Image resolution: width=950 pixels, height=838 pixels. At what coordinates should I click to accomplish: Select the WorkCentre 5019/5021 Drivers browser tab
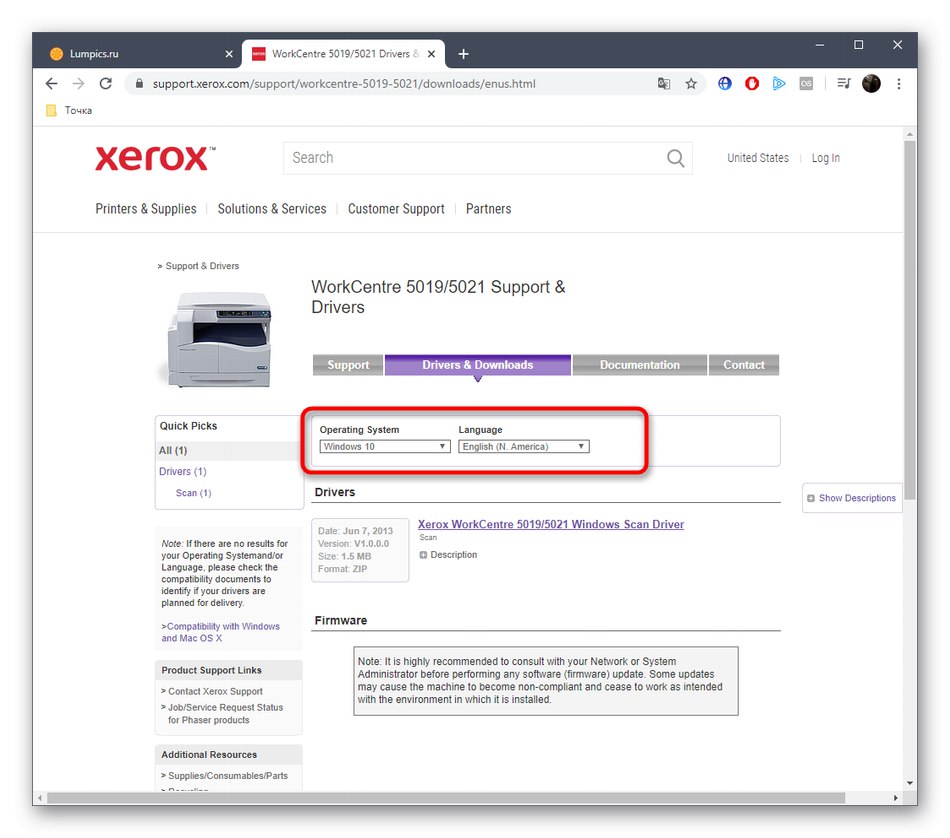(x=344, y=54)
